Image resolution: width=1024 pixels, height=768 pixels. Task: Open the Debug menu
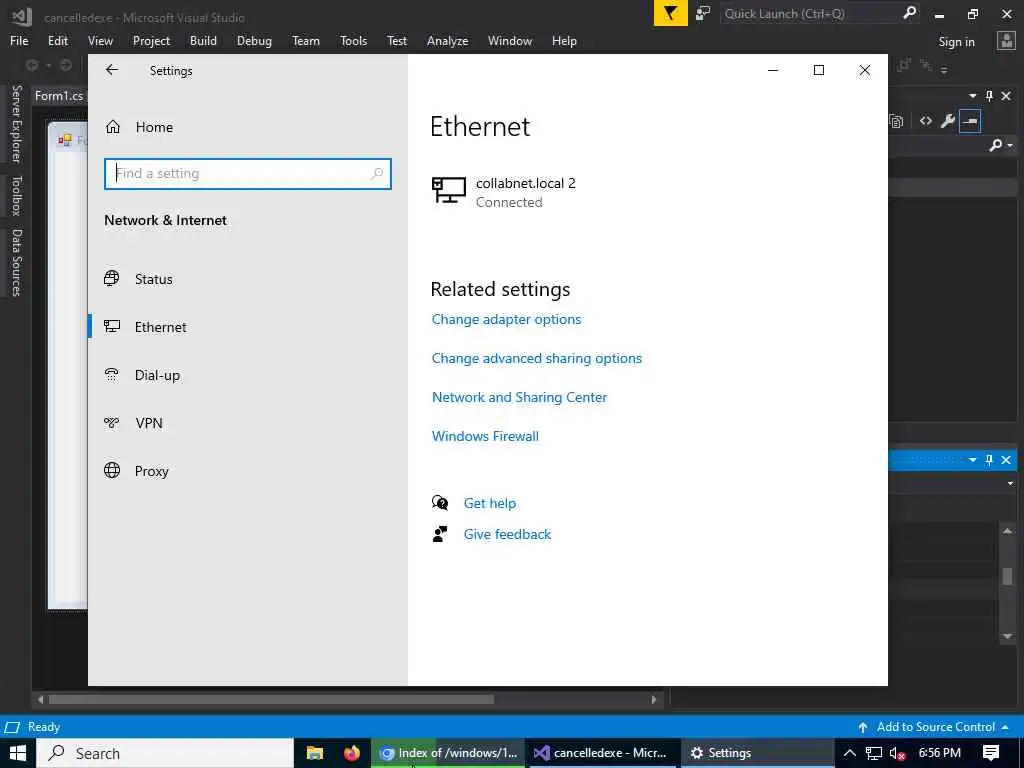coord(254,40)
